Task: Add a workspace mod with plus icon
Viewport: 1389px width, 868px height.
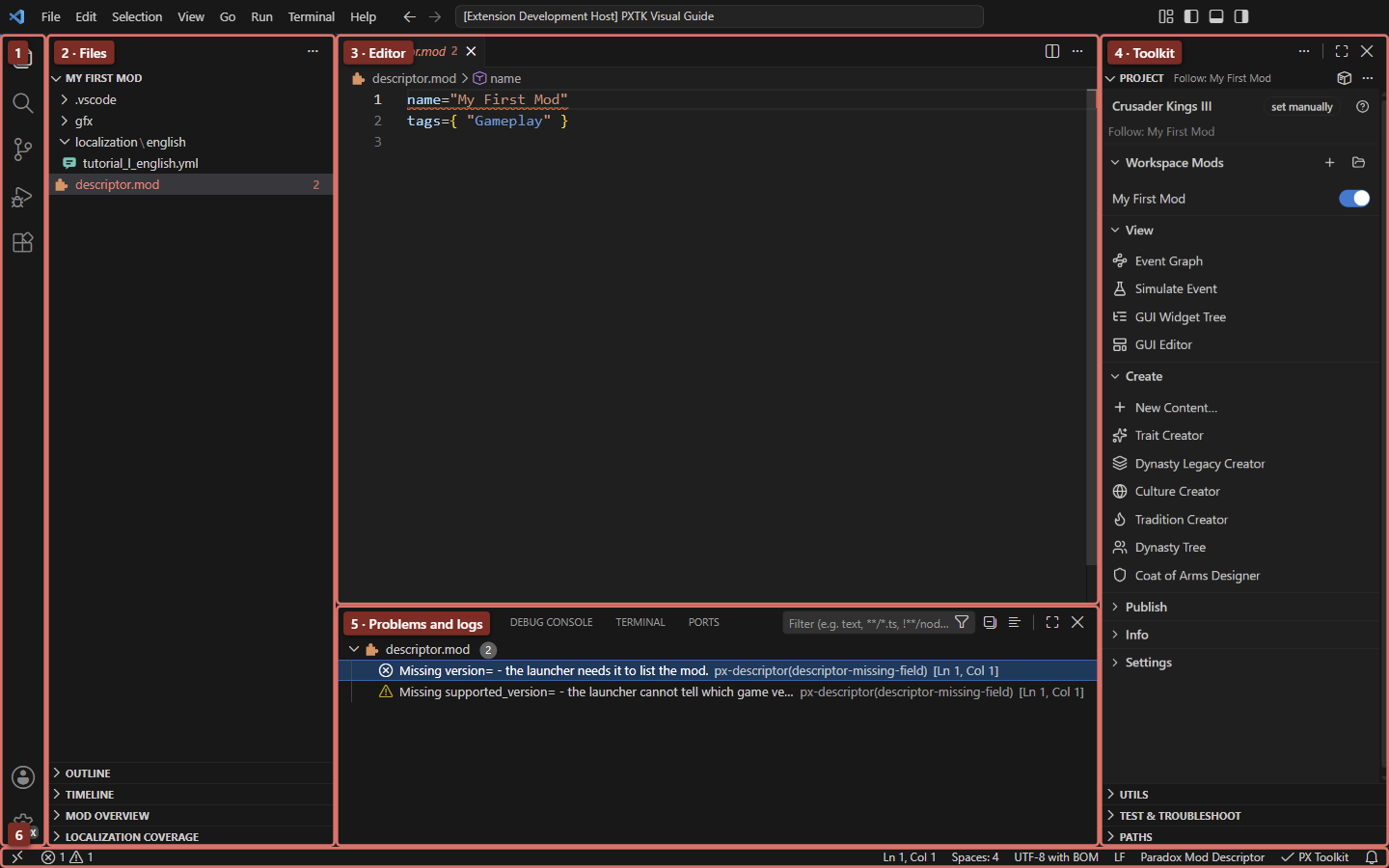Action: pos(1330,162)
